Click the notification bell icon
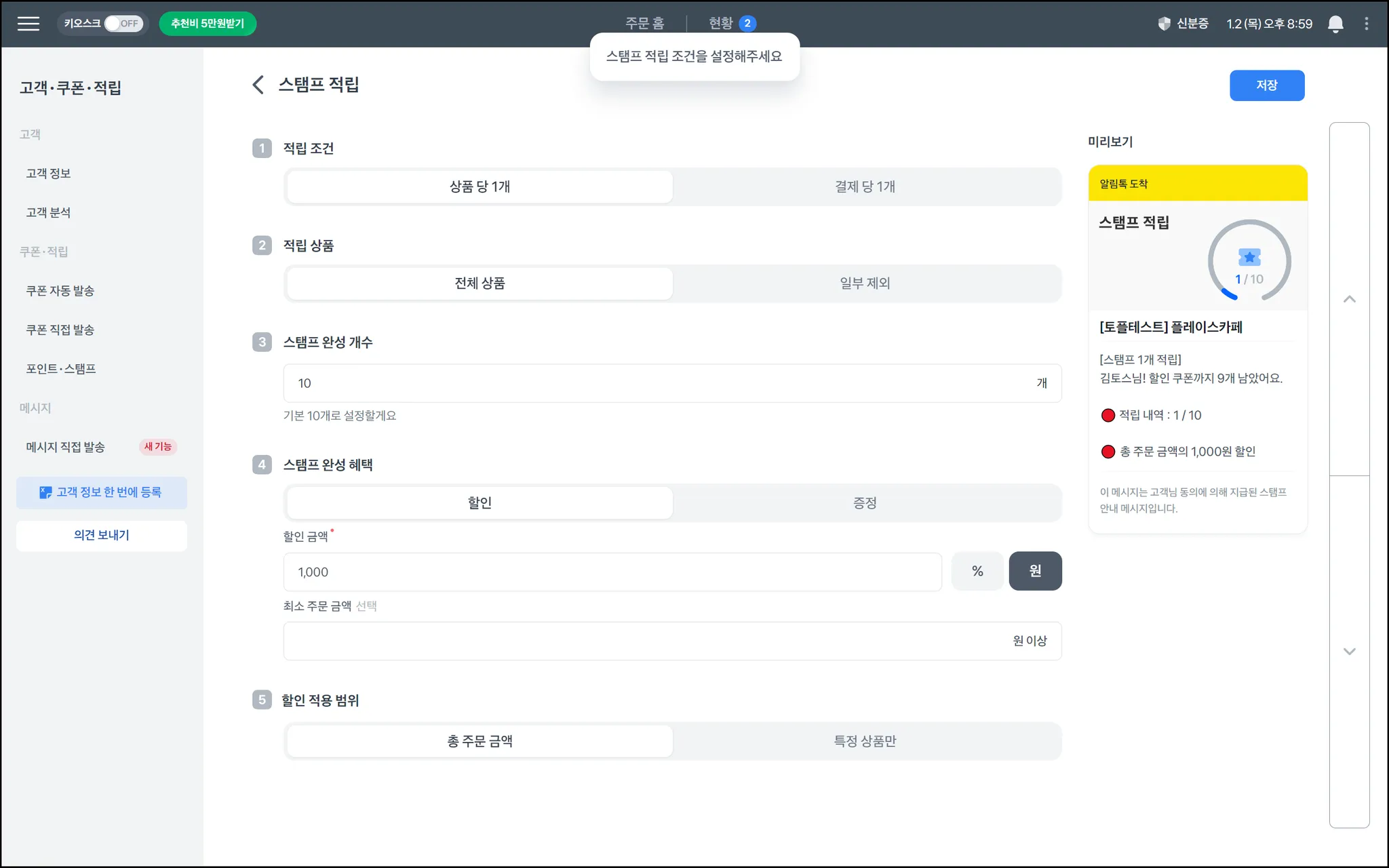Screen dimensions: 1389x868 [1335, 24]
